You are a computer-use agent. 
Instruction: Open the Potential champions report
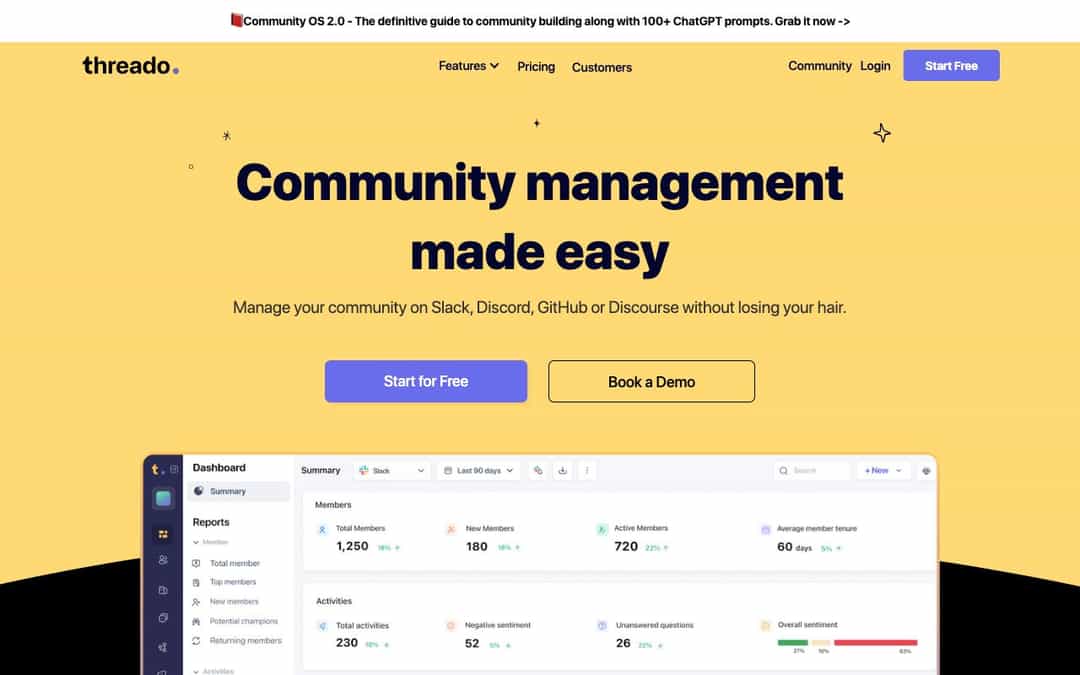pyautogui.click(x=244, y=621)
